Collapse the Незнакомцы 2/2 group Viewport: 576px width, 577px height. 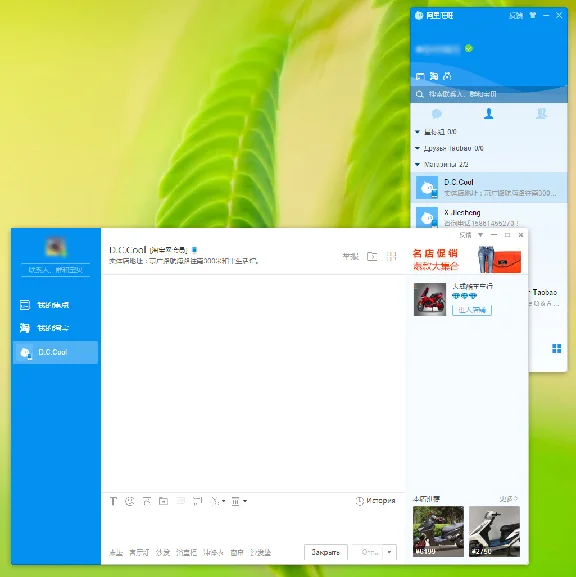click(417, 164)
